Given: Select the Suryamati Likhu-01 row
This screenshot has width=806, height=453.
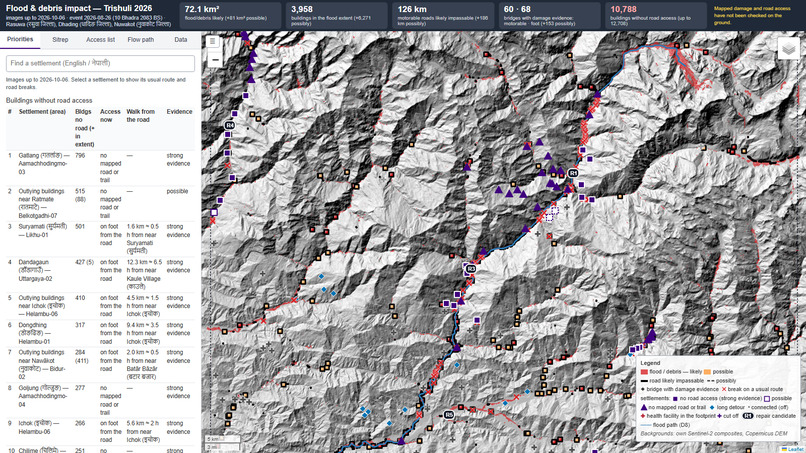Looking at the screenshot, I should click(100, 239).
